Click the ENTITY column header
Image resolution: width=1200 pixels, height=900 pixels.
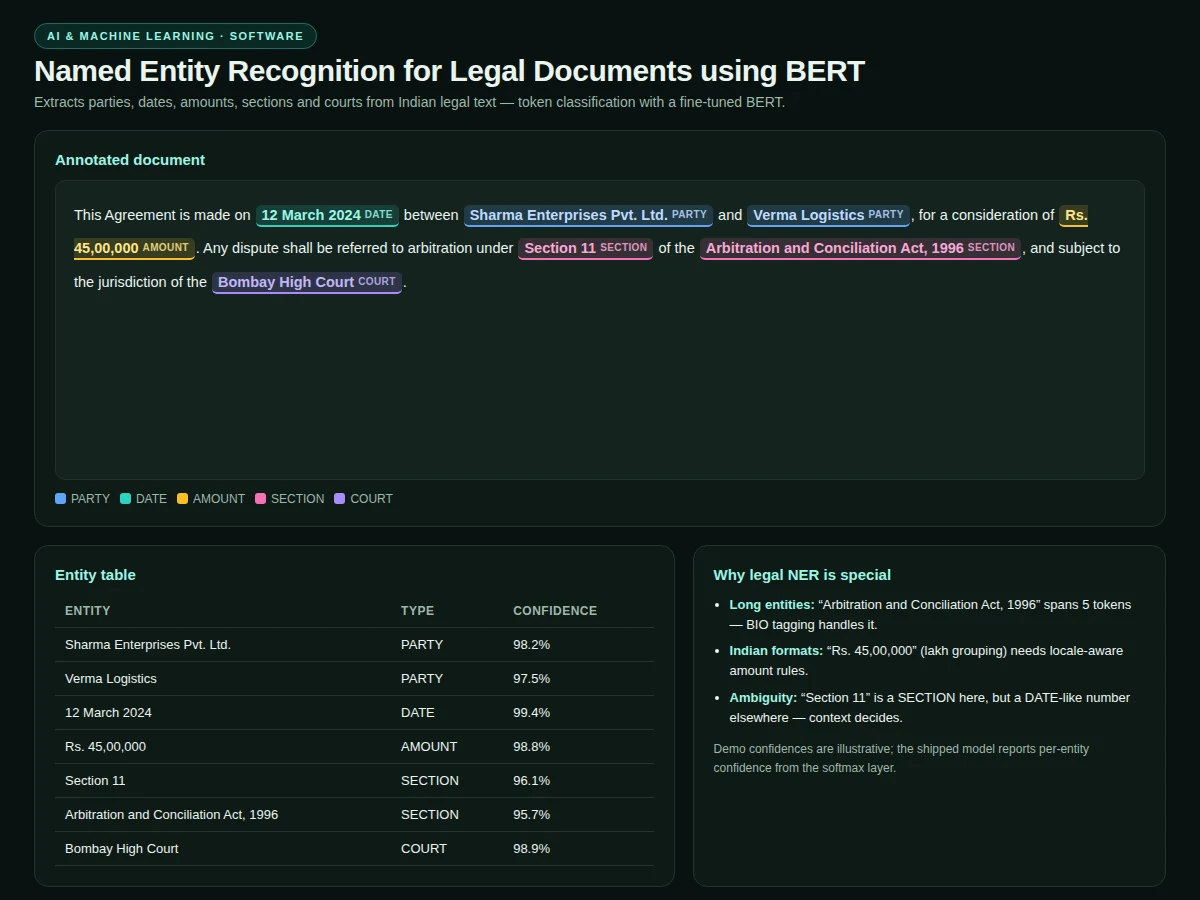click(88, 611)
